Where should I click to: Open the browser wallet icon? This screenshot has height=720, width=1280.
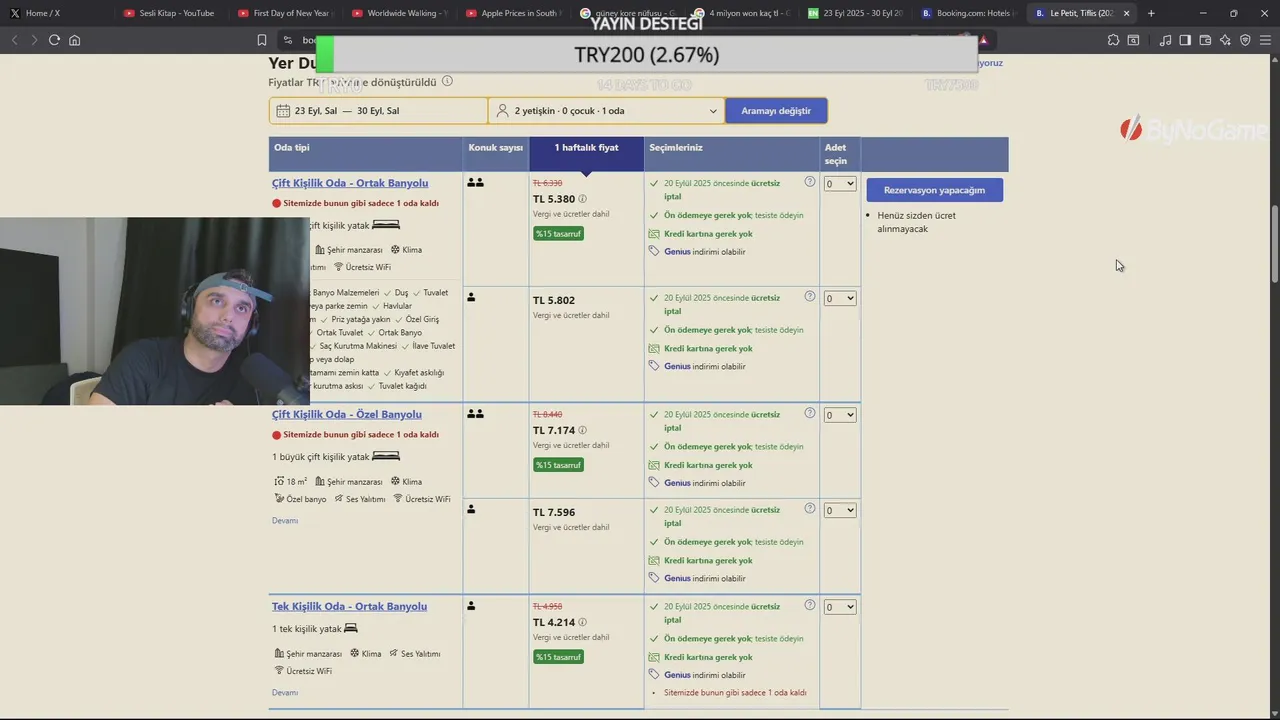(1205, 40)
